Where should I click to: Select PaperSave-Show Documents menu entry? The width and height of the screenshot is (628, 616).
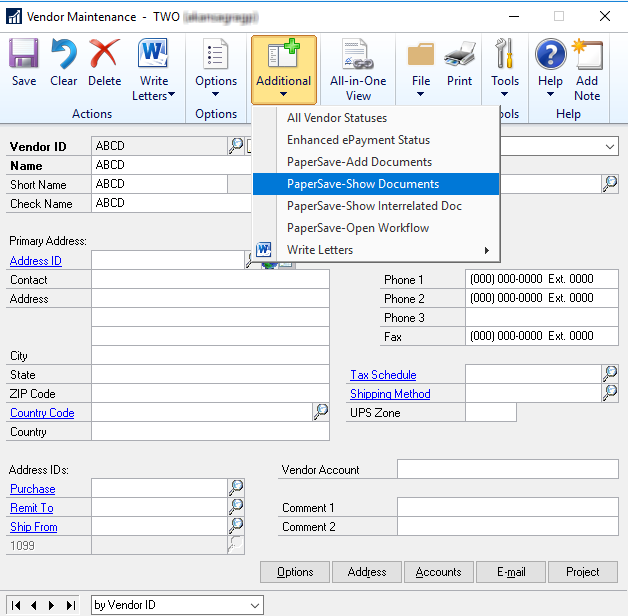363,184
